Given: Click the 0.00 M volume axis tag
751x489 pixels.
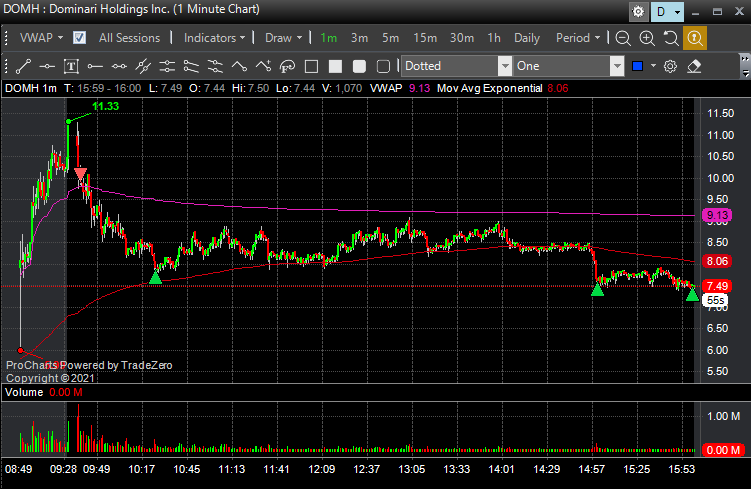Looking at the screenshot, I should (x=723, y=450).
